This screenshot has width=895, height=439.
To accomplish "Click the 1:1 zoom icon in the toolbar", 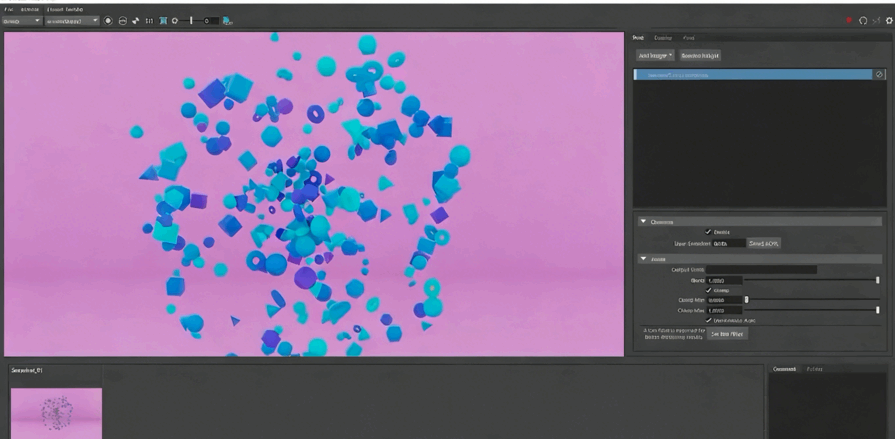I will click(x=149, y=20).
